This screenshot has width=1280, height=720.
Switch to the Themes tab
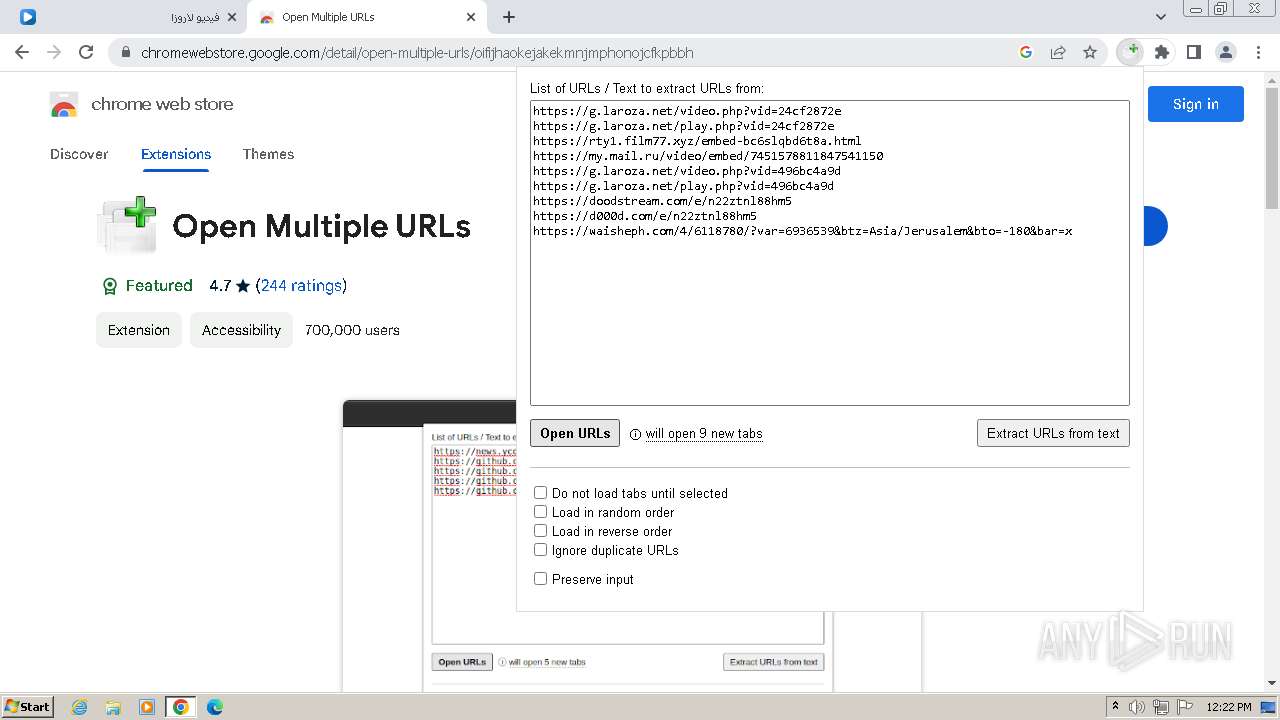(x=268, y=154)
